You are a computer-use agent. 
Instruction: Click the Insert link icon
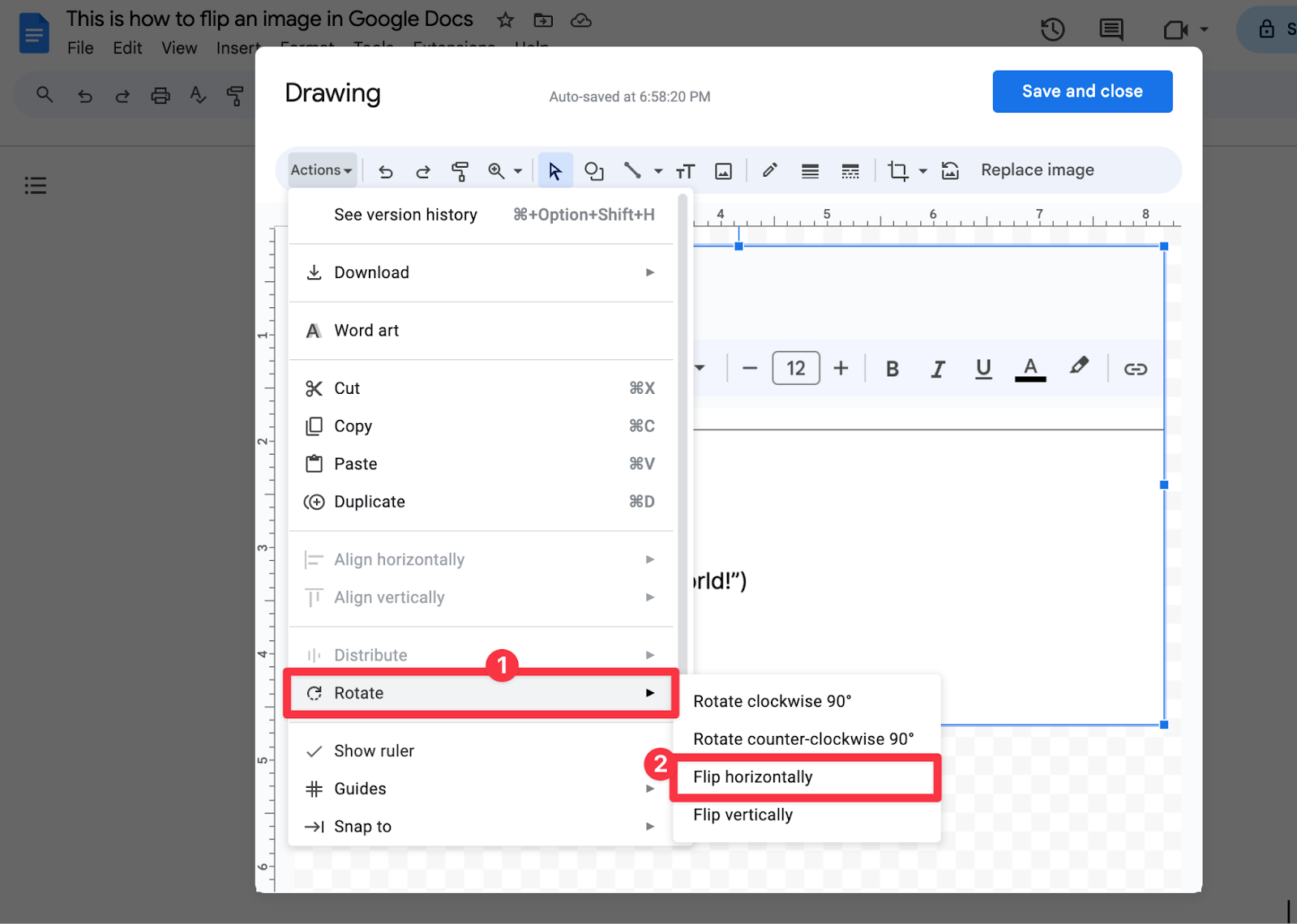click(1136, 369)
